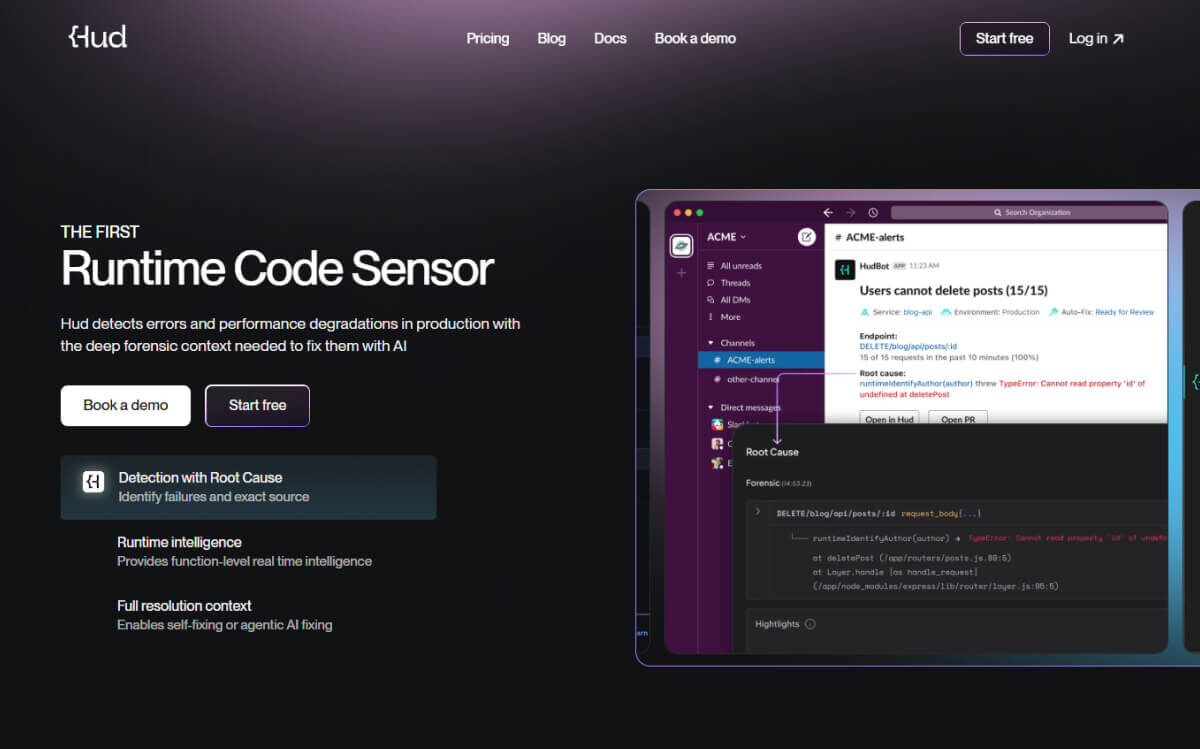Click the Auto-Fix icon in HudBot message
Screen dimensions: 1200x749
coord(1053,312)
